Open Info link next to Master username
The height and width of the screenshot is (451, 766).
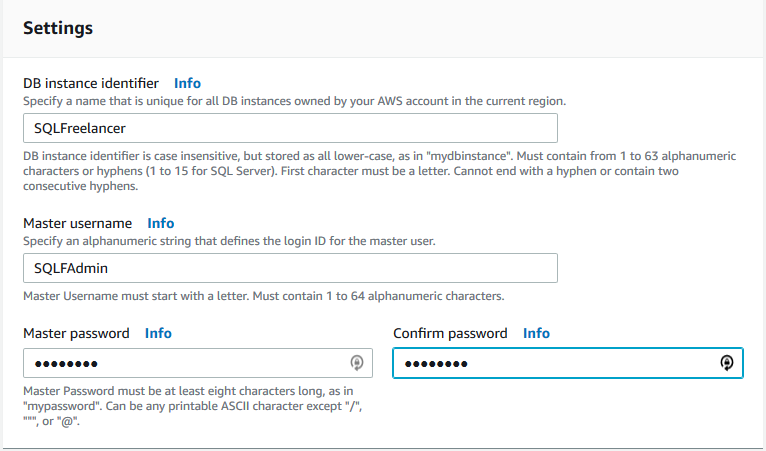(161, 223)
